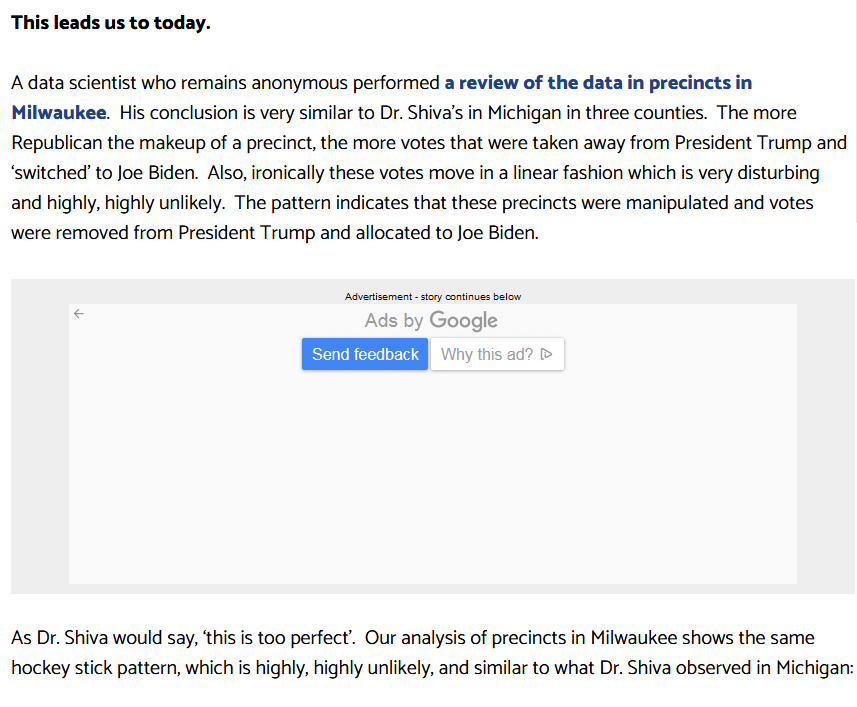This screenshot has width=857, height=707.
Task: Click the 'This leads us to today.' heading
Action: point(111,22)
